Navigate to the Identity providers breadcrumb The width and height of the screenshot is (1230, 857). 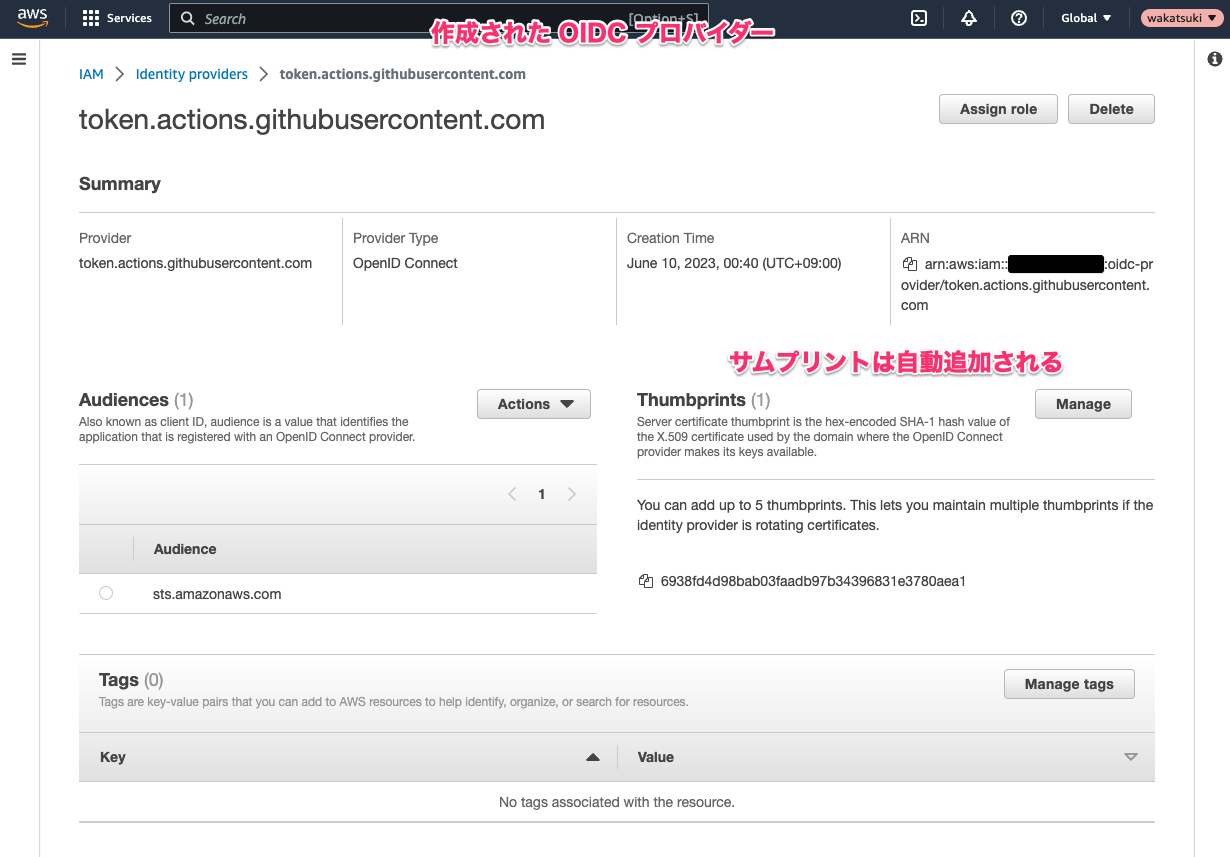(191, 73)
